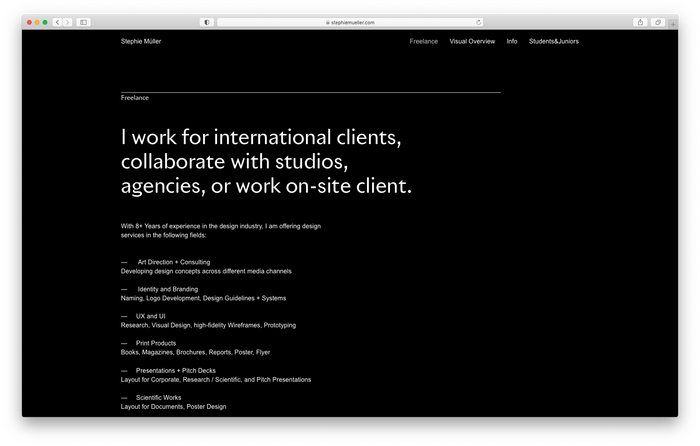Click "Developing design concepts across different media channels"
The width and height of the screenshot is (700, 446).
206,271
